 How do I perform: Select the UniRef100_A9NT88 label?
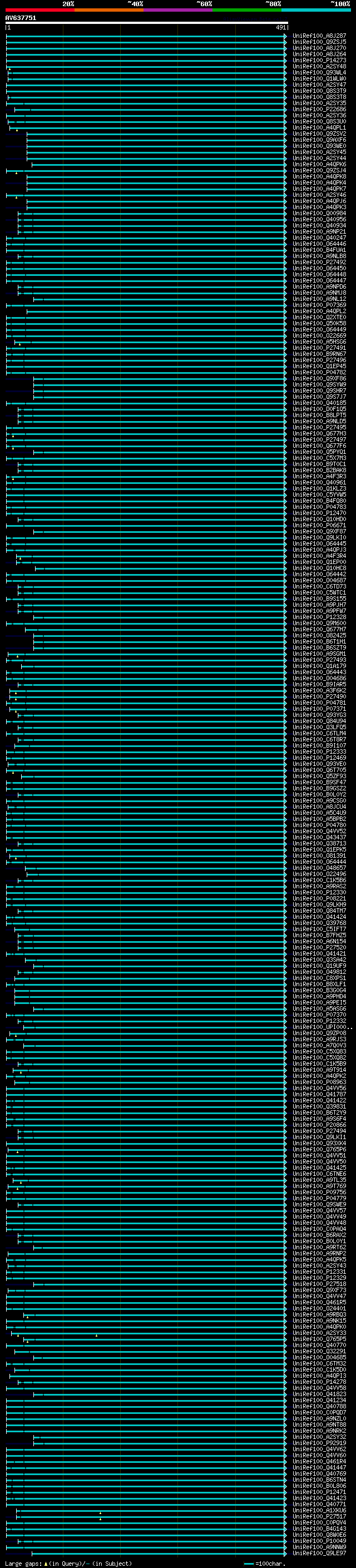point(319,1424)
